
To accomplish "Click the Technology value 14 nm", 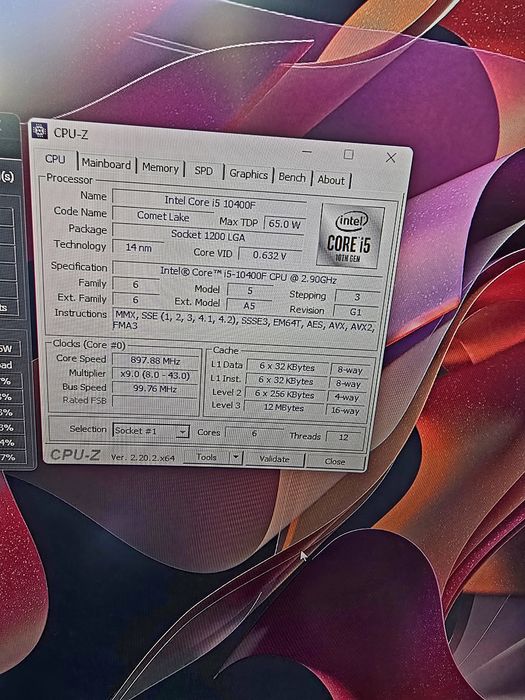I will click(x=138, y=247).
